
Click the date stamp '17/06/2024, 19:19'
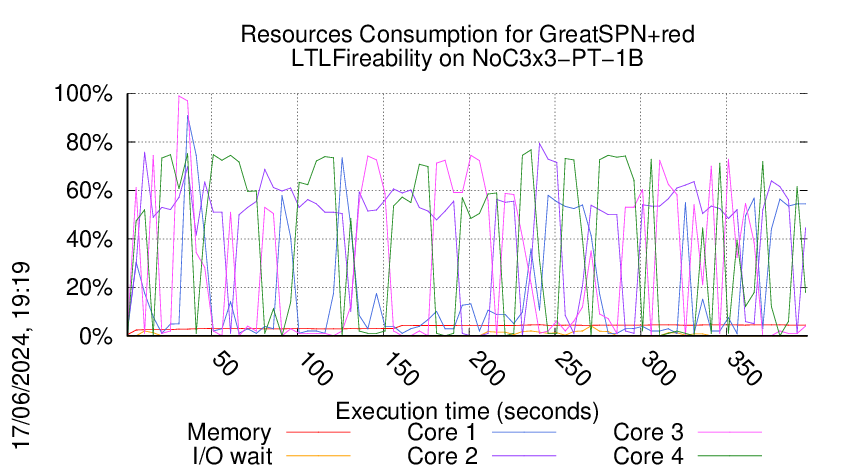pyautogui.click(x=22, y=356)
